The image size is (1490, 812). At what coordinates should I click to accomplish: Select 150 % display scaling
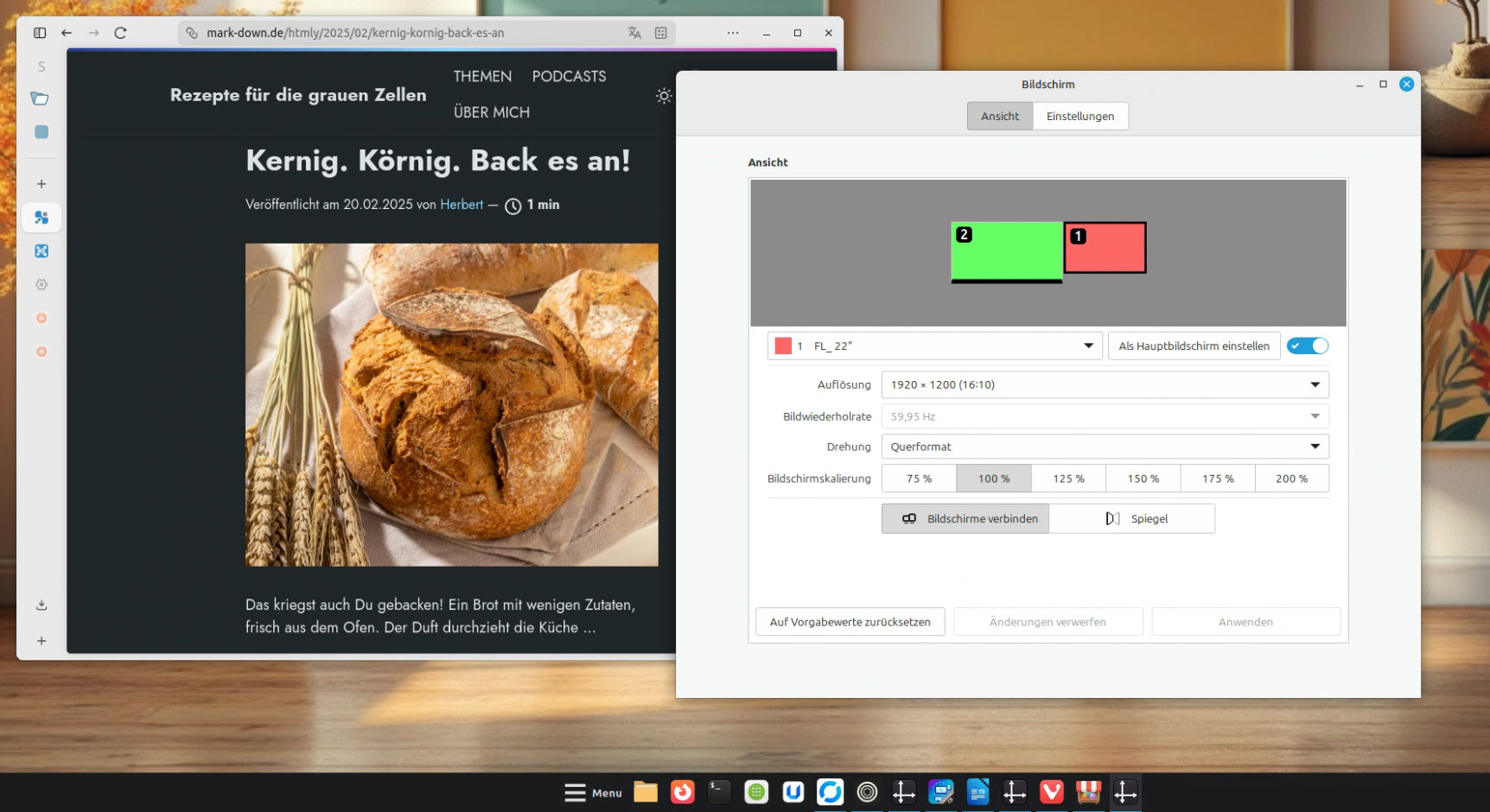coord(1143,479)
